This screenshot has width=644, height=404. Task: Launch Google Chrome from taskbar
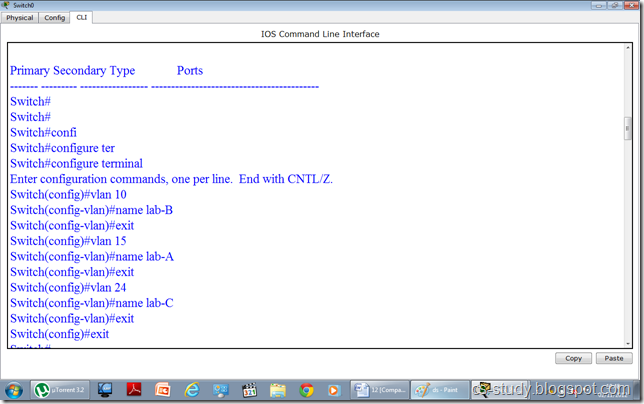click(x=306, y=390)
